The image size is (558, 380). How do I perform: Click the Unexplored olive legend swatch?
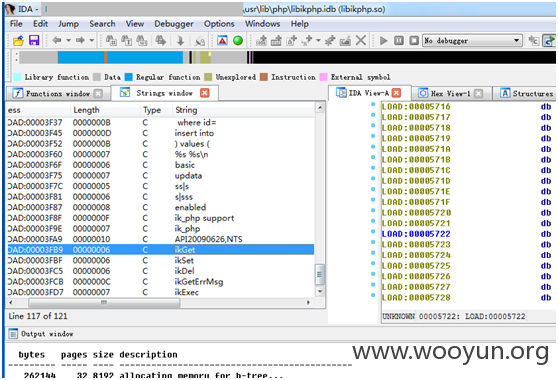click(x=208, y=77)
